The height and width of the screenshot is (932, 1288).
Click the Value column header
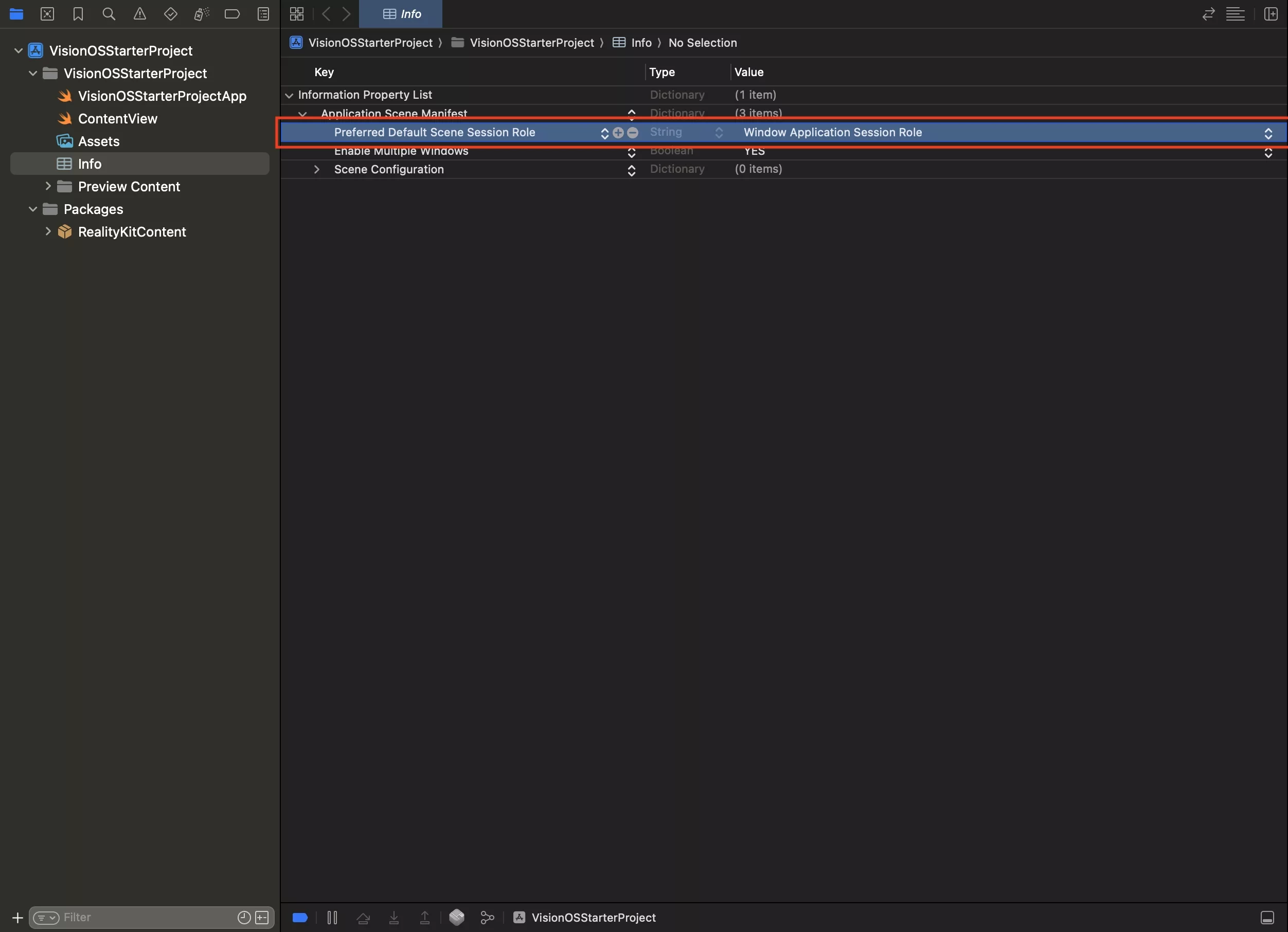(749, 72)
